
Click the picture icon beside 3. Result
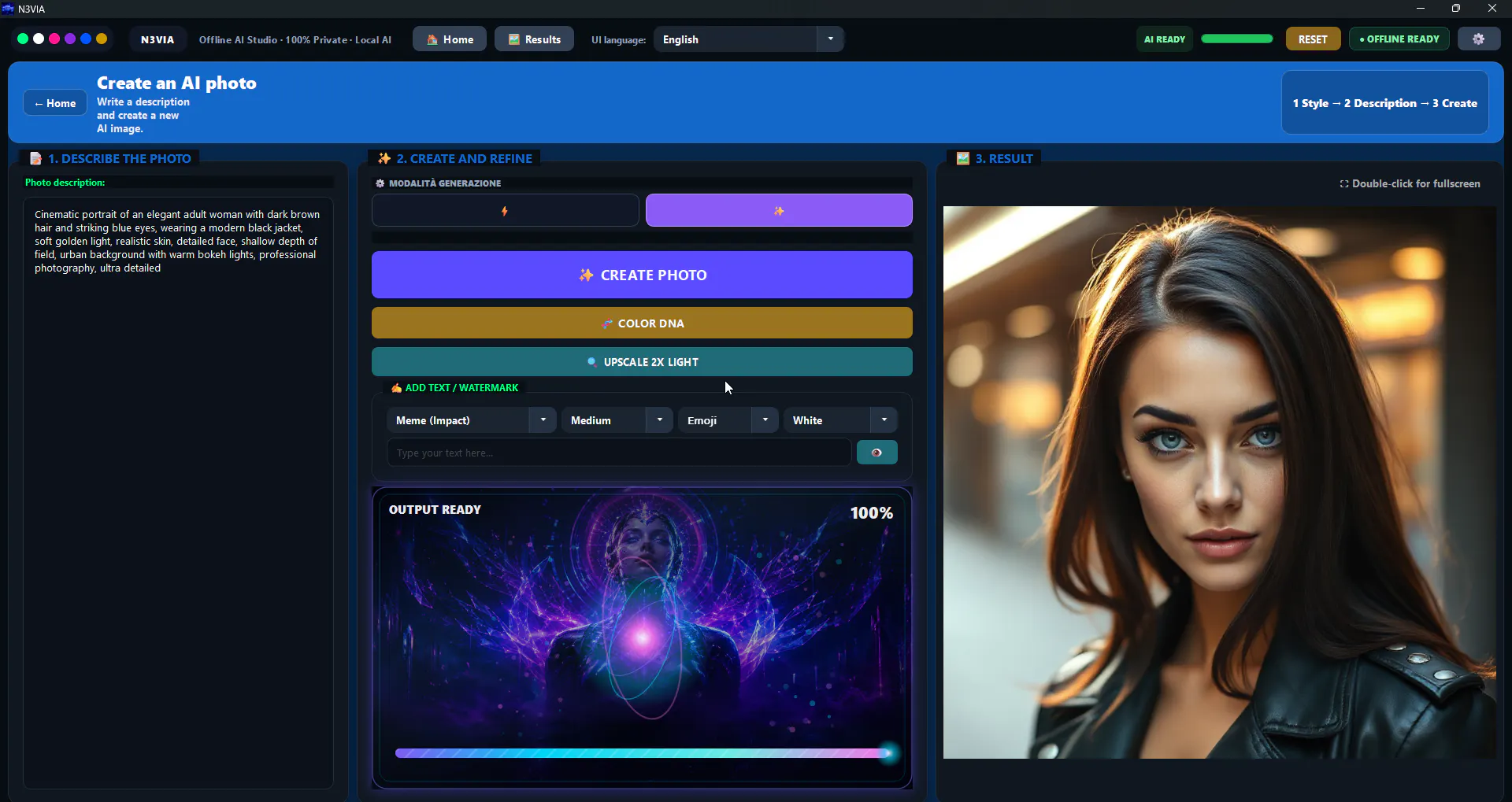pos(963,158)
